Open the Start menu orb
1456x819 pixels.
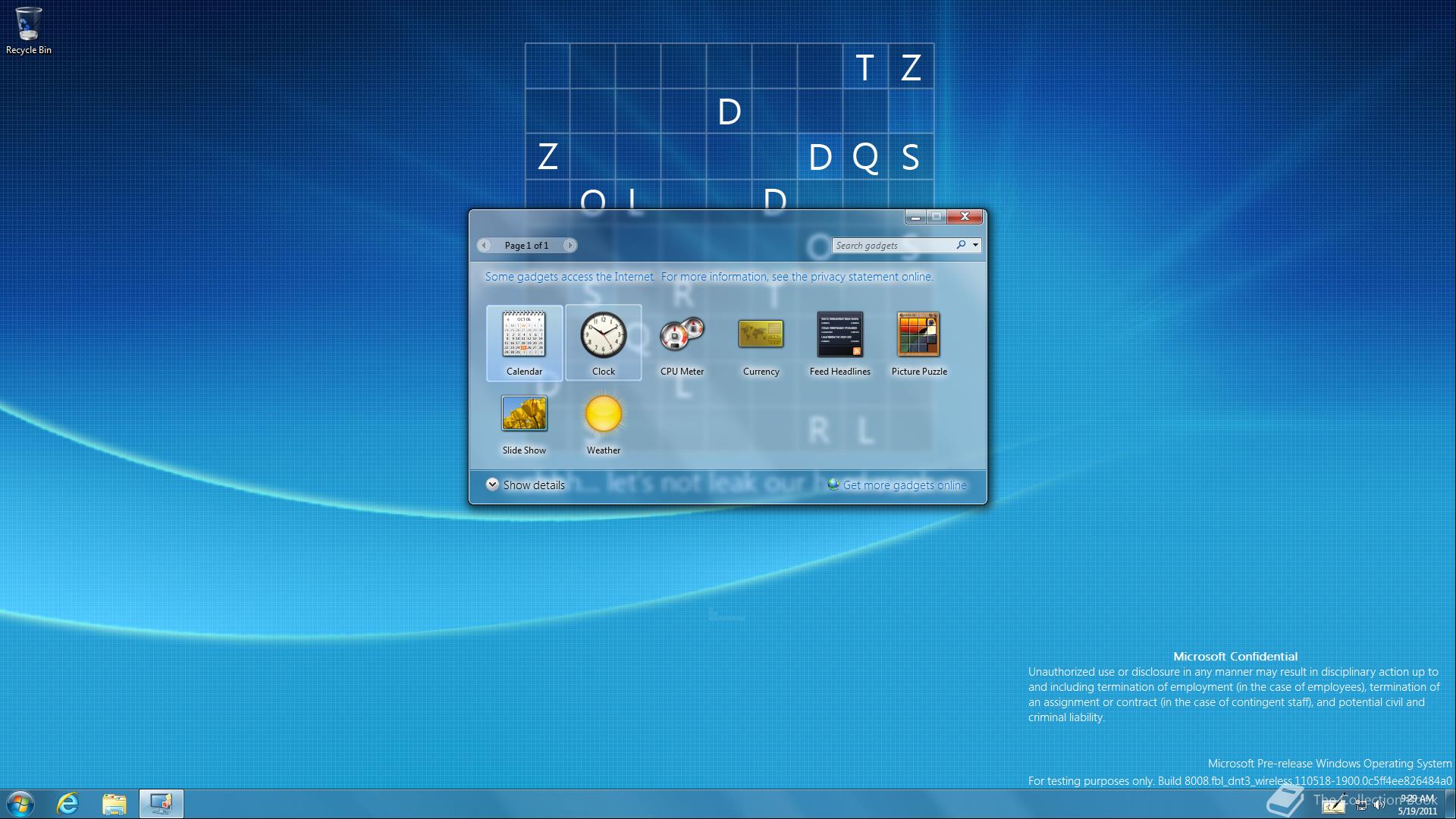coord(20,804)
